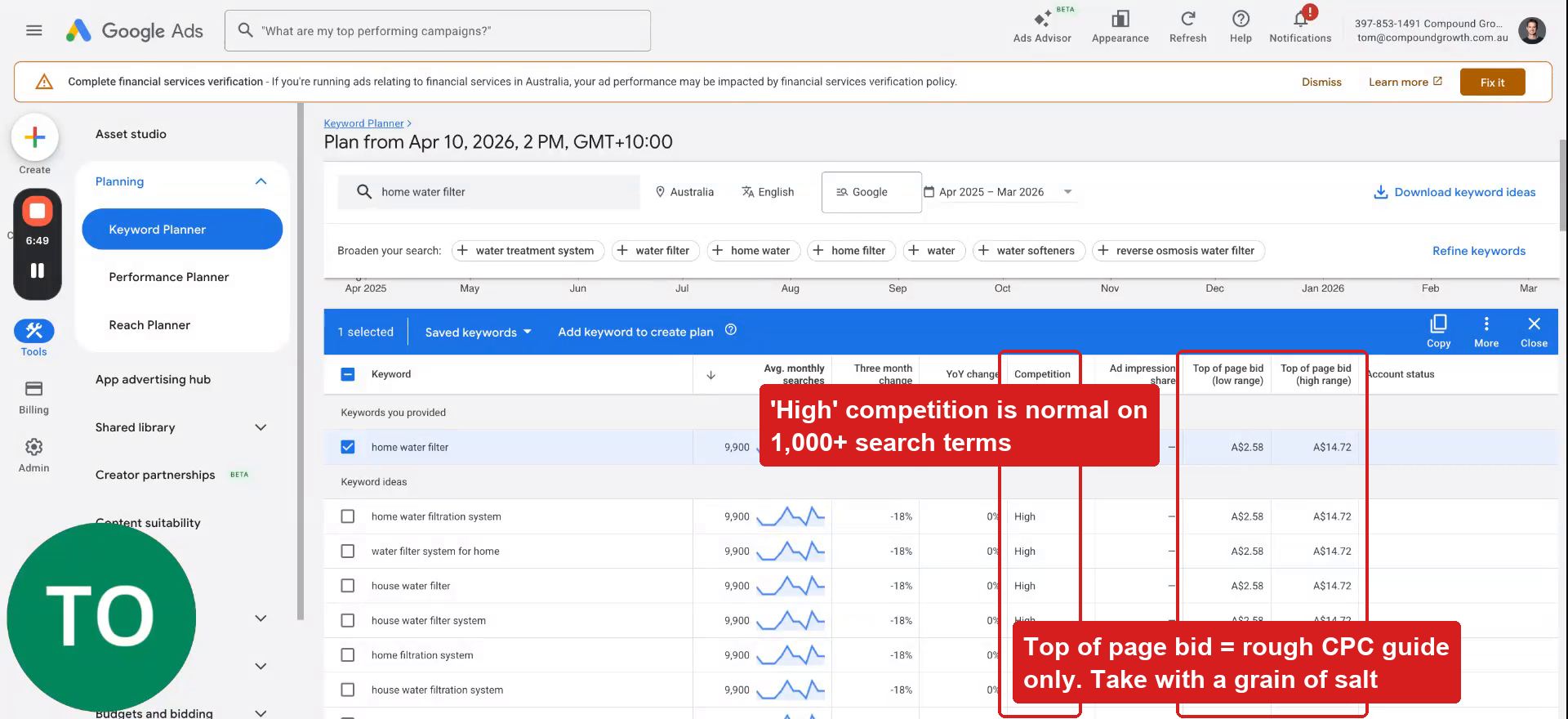Open the account profile avatar

tap(1531, 30)
